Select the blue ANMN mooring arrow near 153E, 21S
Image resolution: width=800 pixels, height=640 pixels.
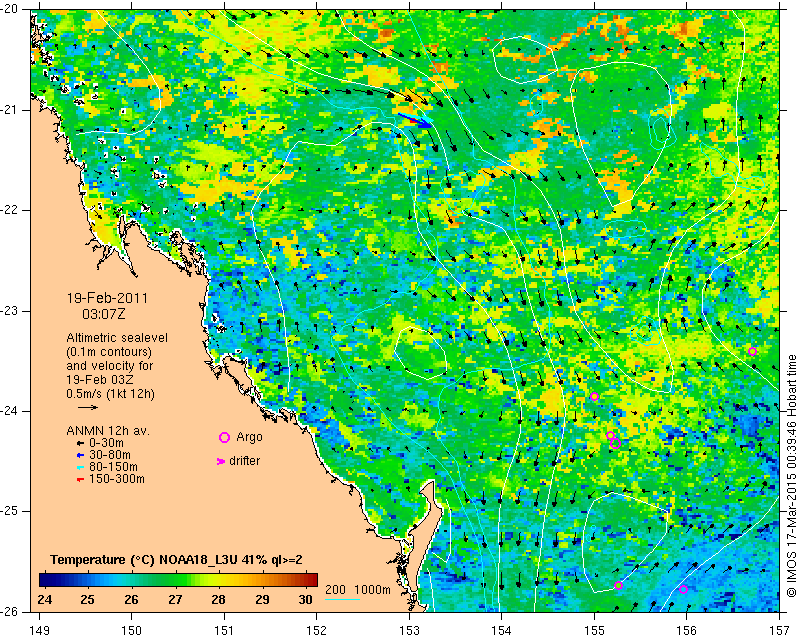pyautogui.click(x=415, y=120)
